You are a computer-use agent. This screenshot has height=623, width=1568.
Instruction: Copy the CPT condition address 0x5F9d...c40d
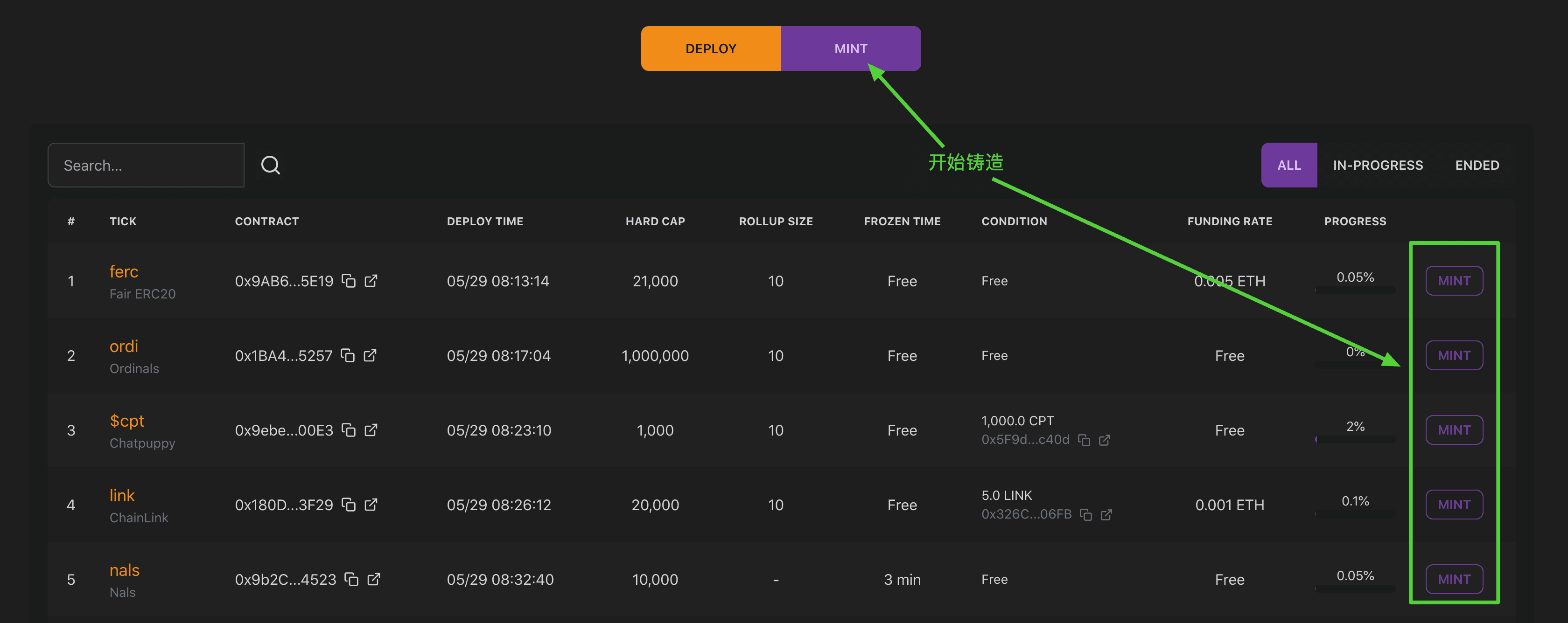1084,440
